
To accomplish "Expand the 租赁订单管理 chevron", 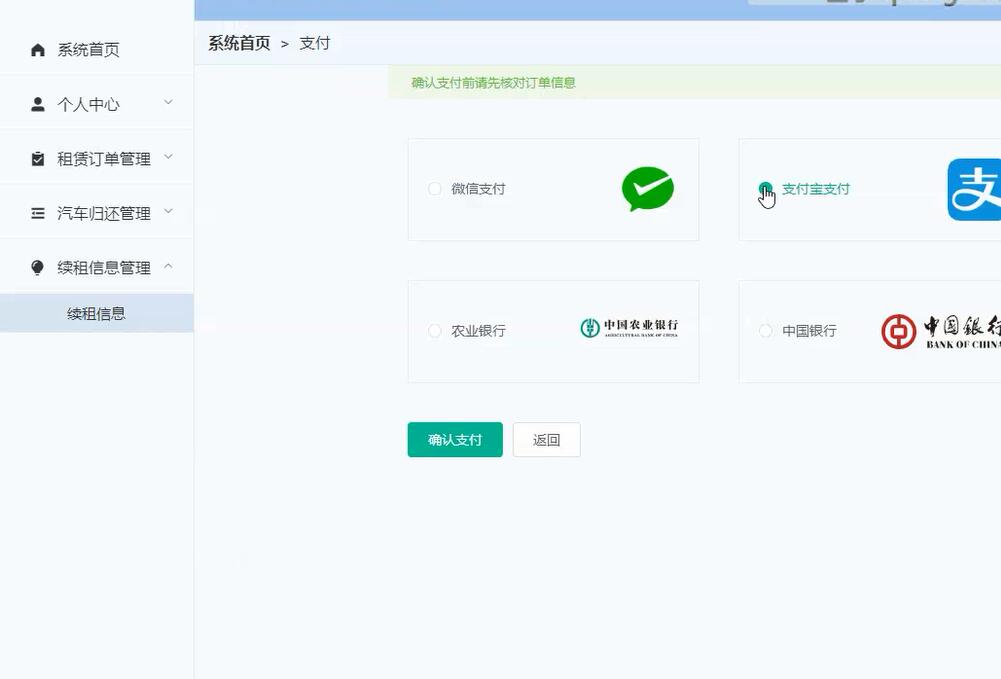I will 168,156.
